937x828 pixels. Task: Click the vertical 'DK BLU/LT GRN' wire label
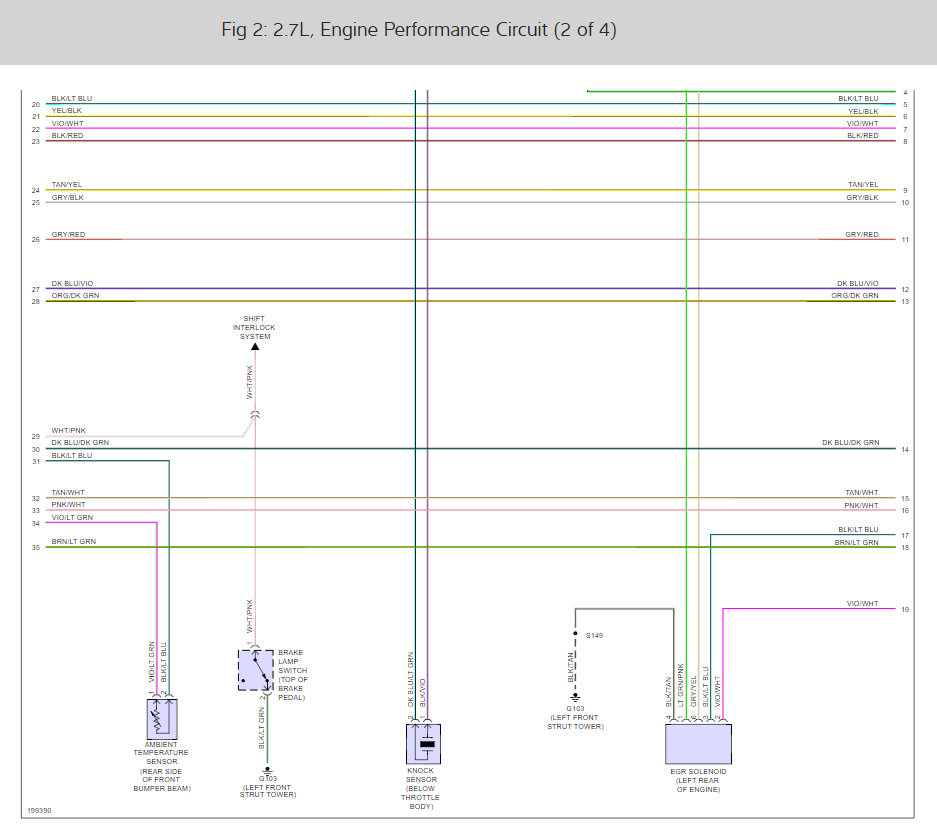click(411, 680)
